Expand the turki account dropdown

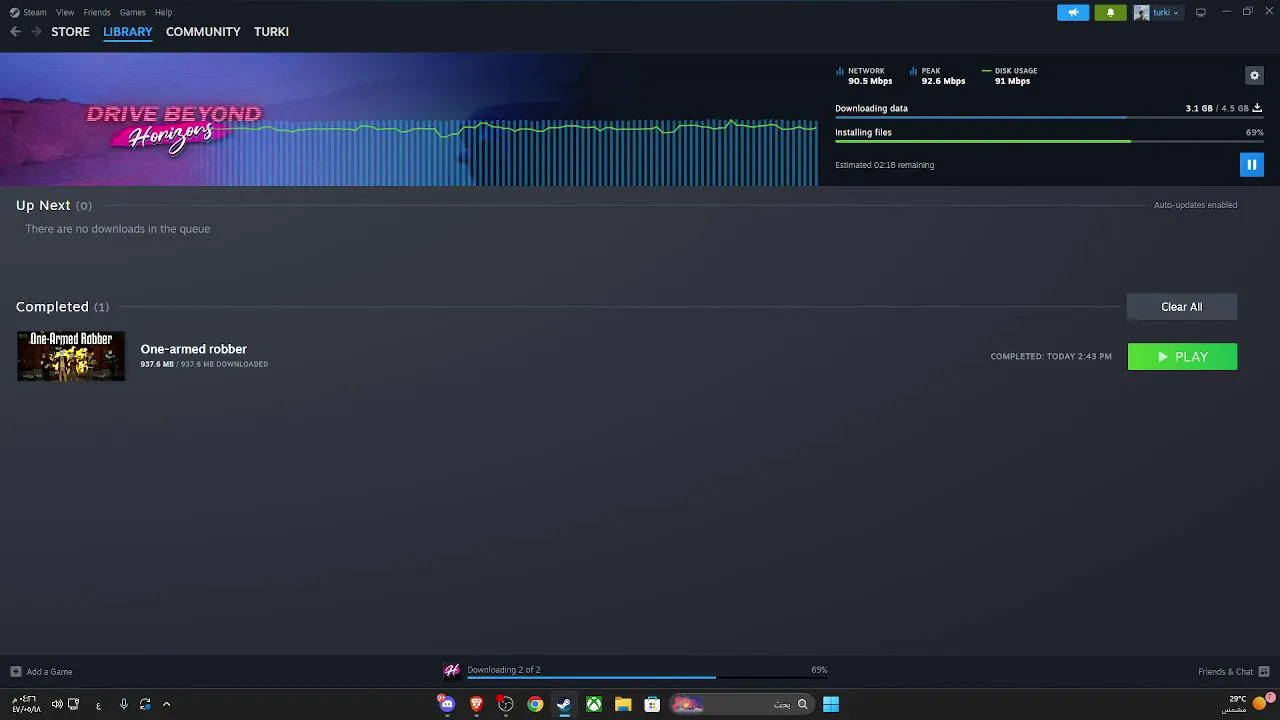pyautogui.click(x=1175, y=13)
